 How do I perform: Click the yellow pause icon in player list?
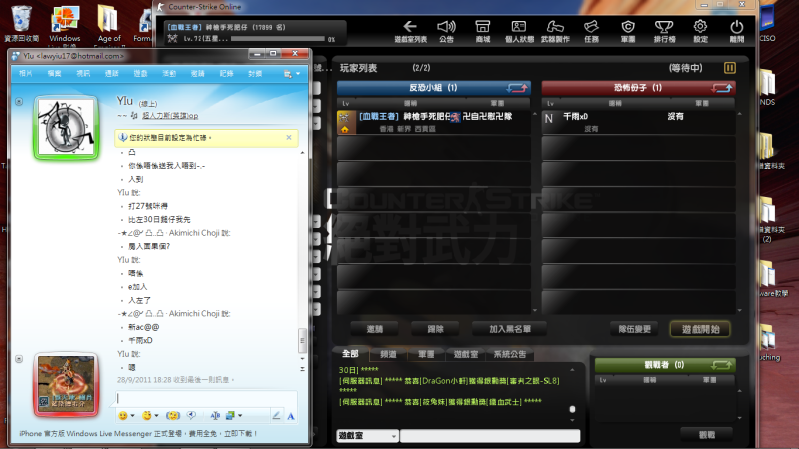click(x=730, y=68)
